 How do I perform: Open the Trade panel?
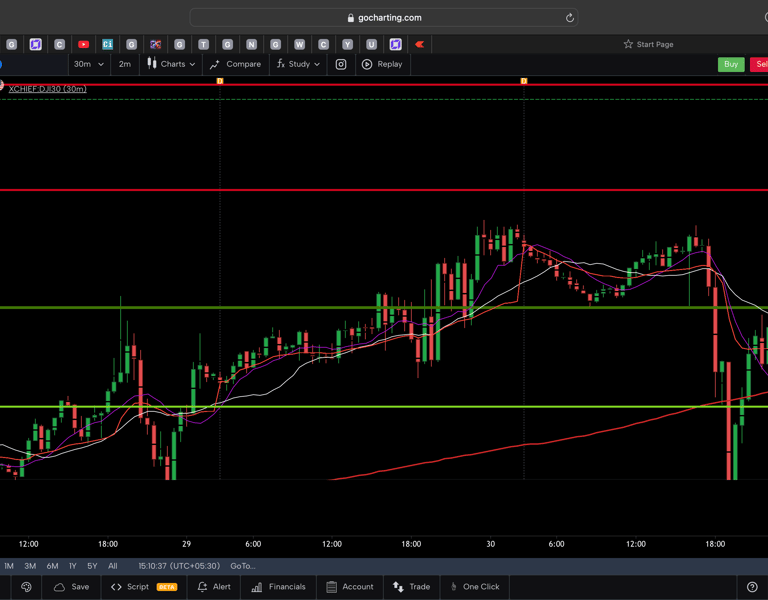[411, 587]
